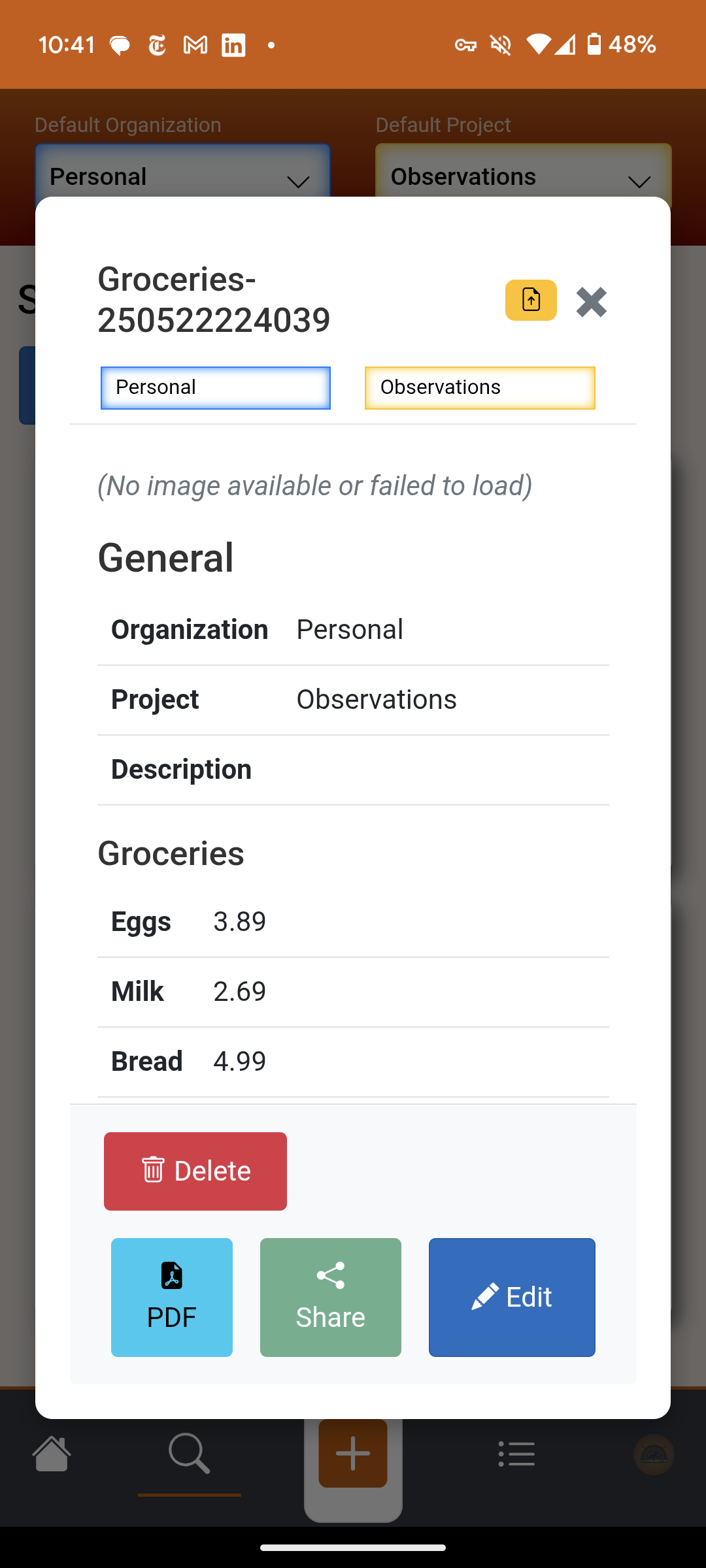Tap the Gmail notification icon
This screenshot has width=706, height=1568.
click(x=195, y=45)
